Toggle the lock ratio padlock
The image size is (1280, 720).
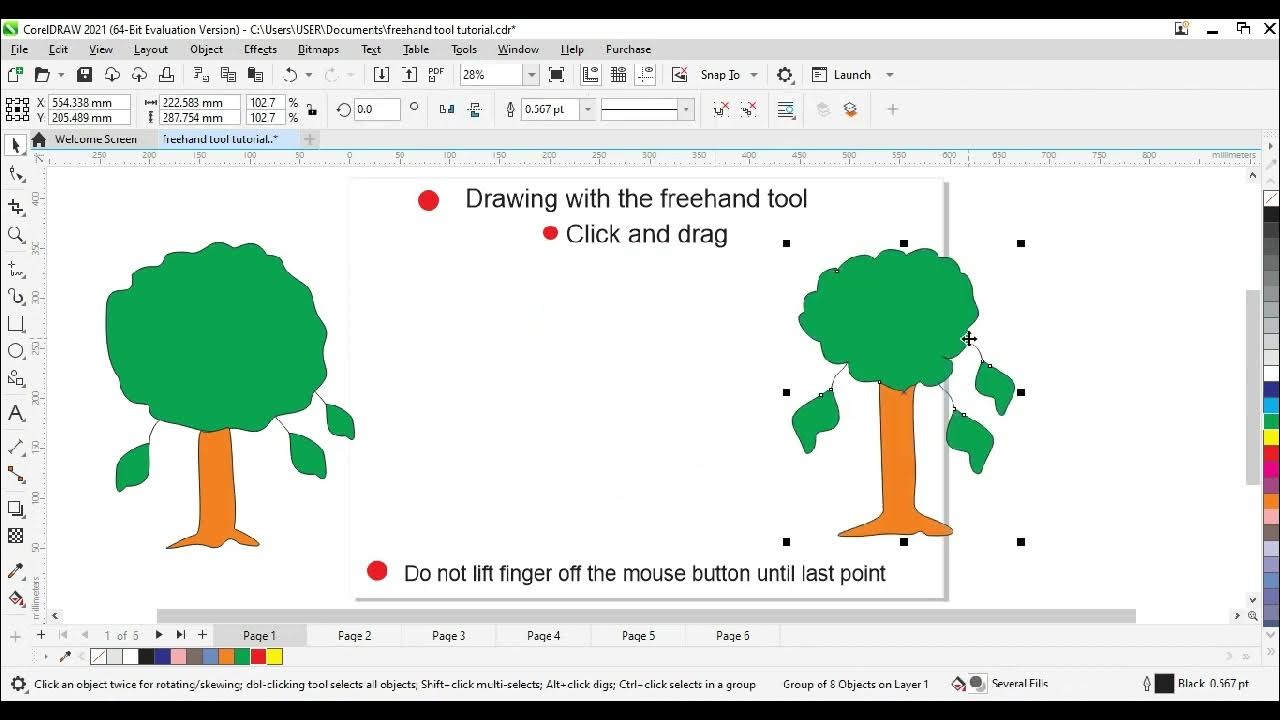coord(312,110)
